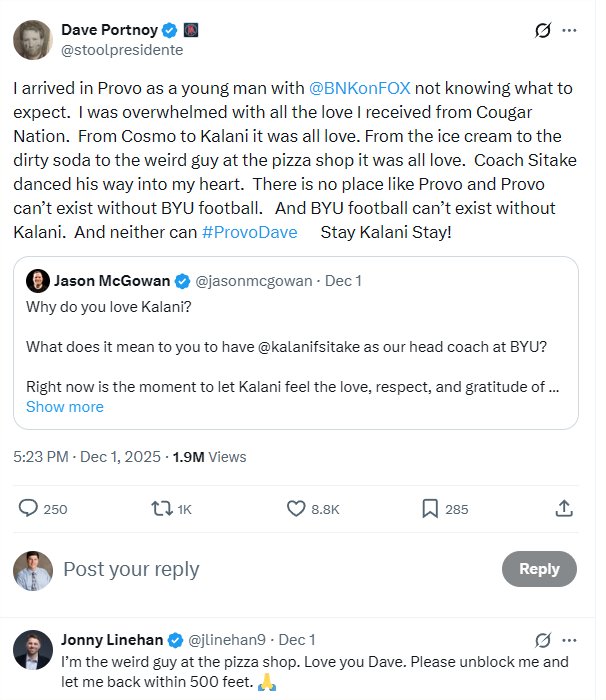Viewport: 606px width, 700px height.
Task: Open Jason McGowan's avatar in quoted tweet
Action: (x=37, y=281)
